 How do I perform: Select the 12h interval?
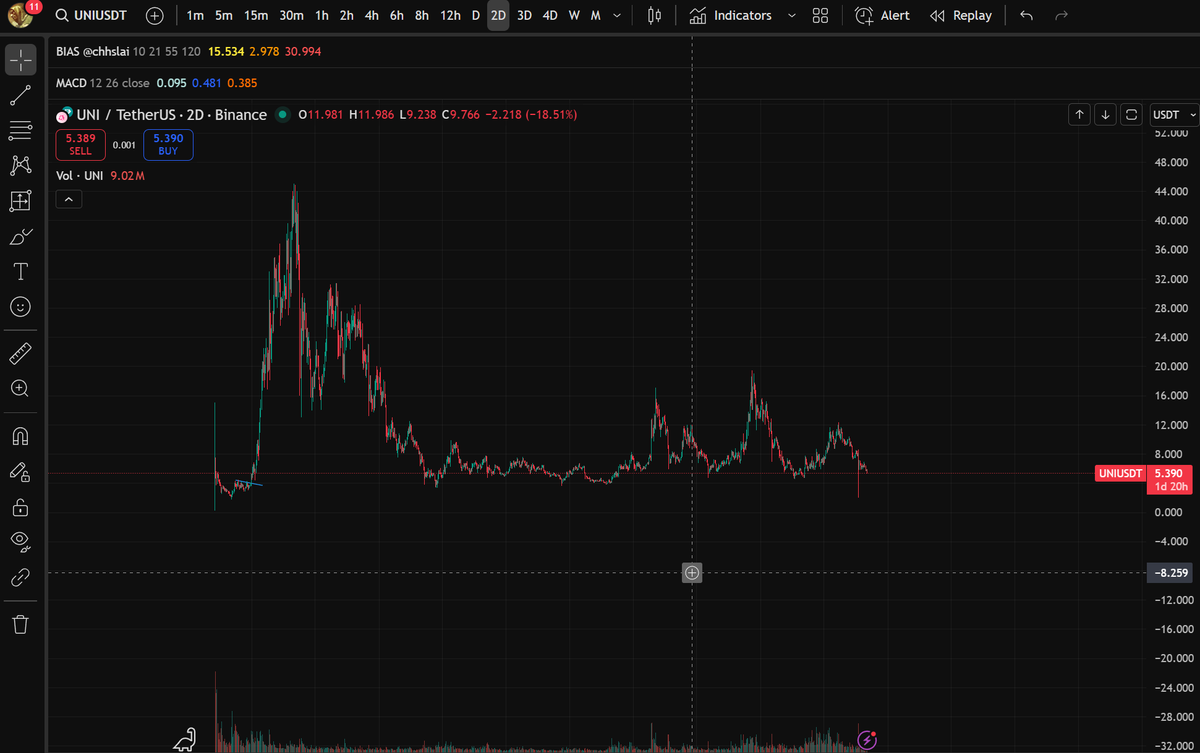coord(450,16)
